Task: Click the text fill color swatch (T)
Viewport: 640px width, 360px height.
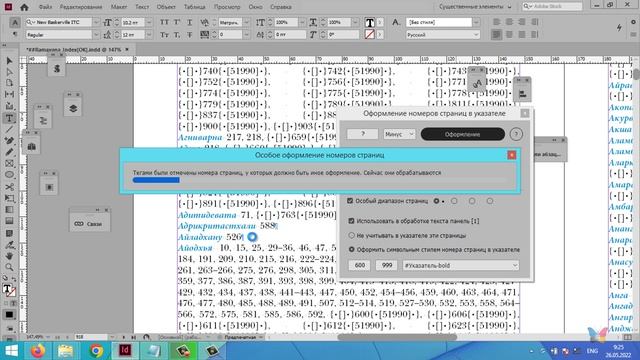Action: coord(370,22)
